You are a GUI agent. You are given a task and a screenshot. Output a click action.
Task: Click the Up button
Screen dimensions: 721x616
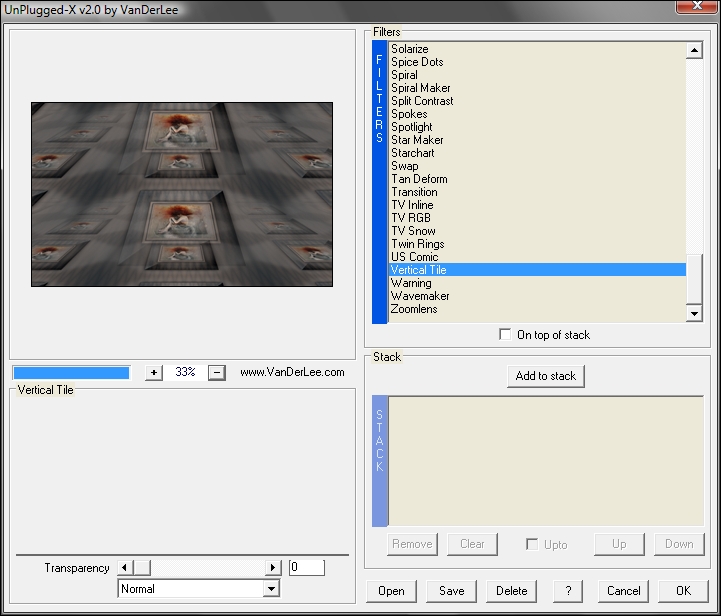(619, 544)
